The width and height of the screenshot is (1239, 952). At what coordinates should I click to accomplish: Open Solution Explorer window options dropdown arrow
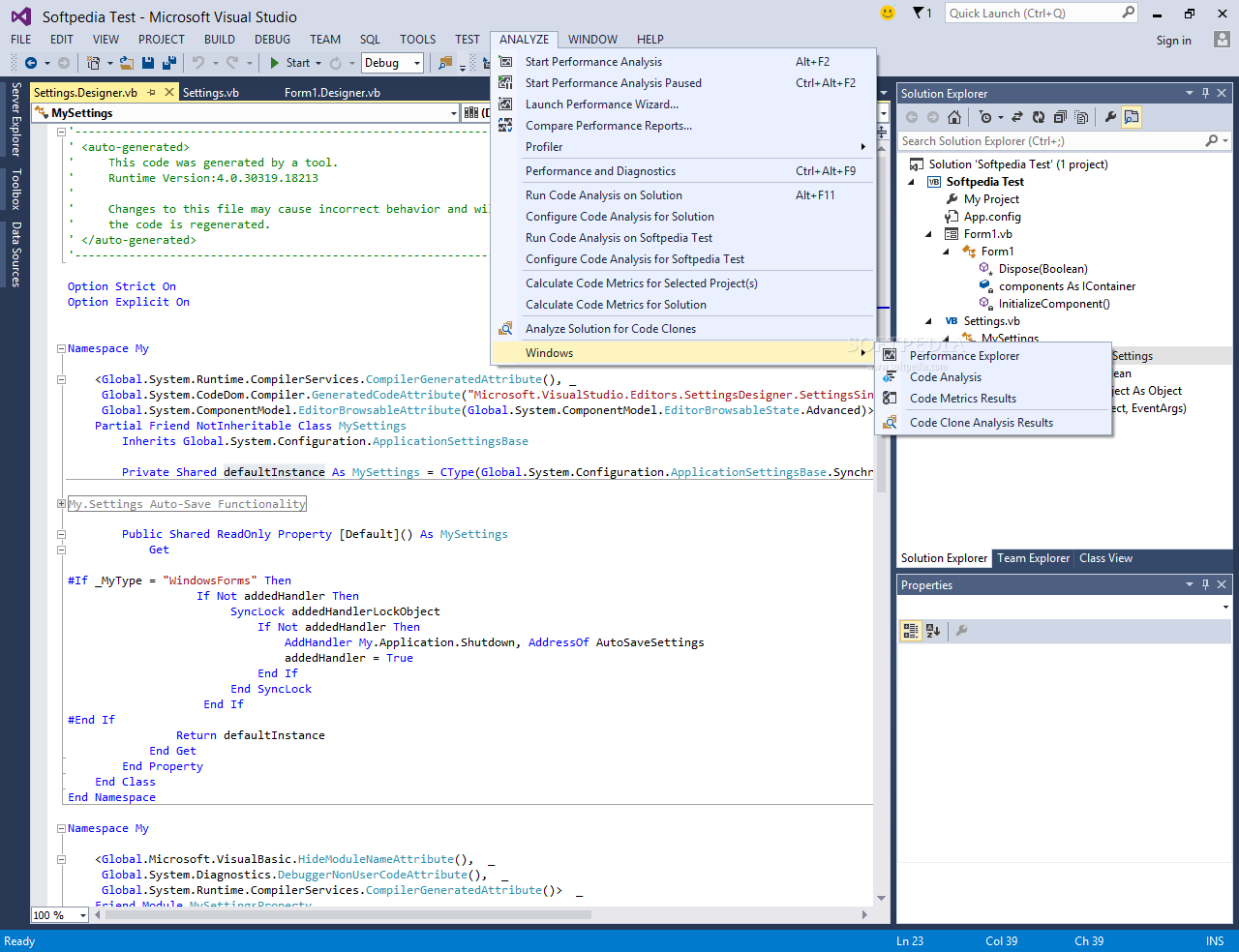[x=1190, y=94]
